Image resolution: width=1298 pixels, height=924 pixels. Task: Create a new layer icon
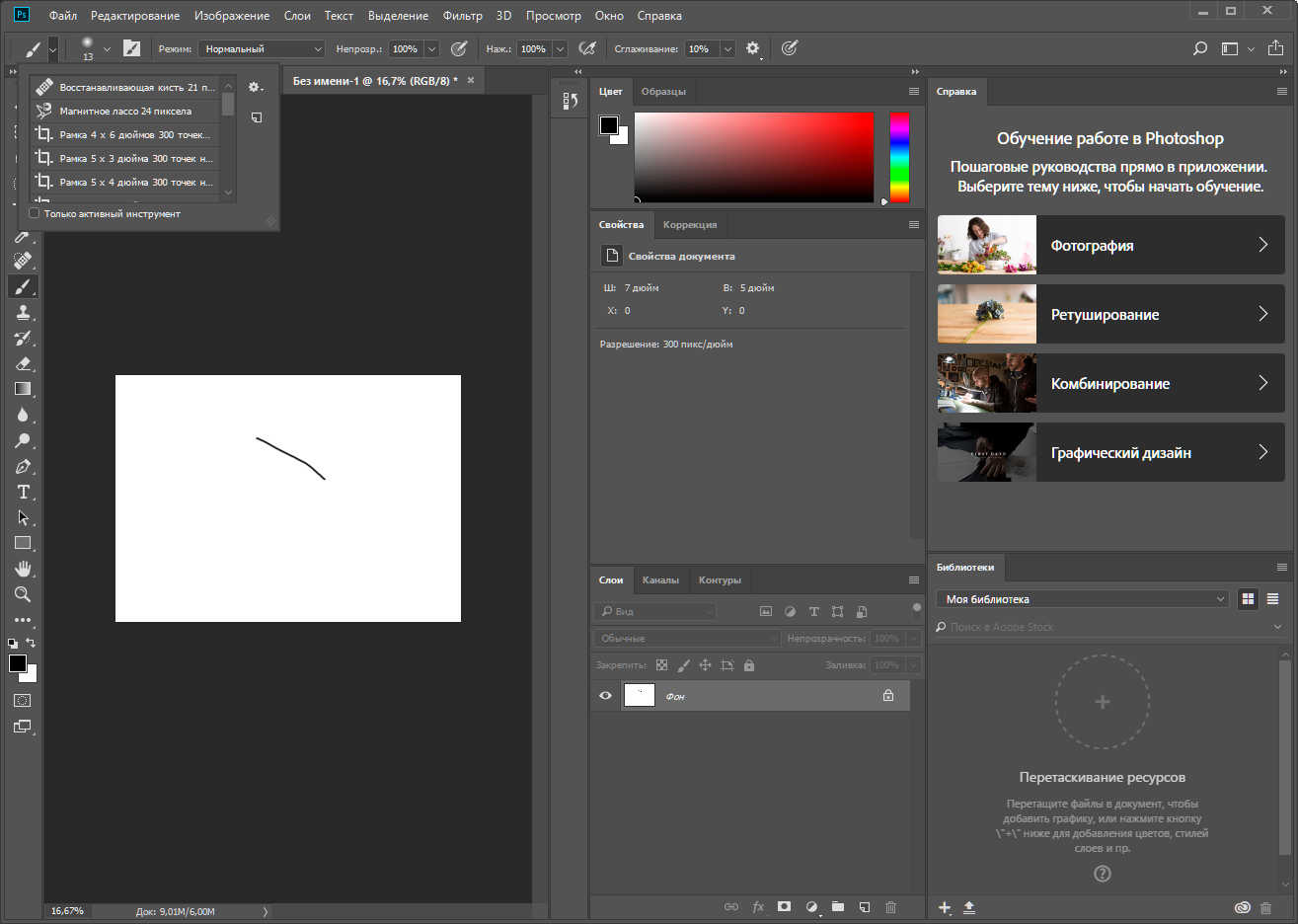(865, 906)
